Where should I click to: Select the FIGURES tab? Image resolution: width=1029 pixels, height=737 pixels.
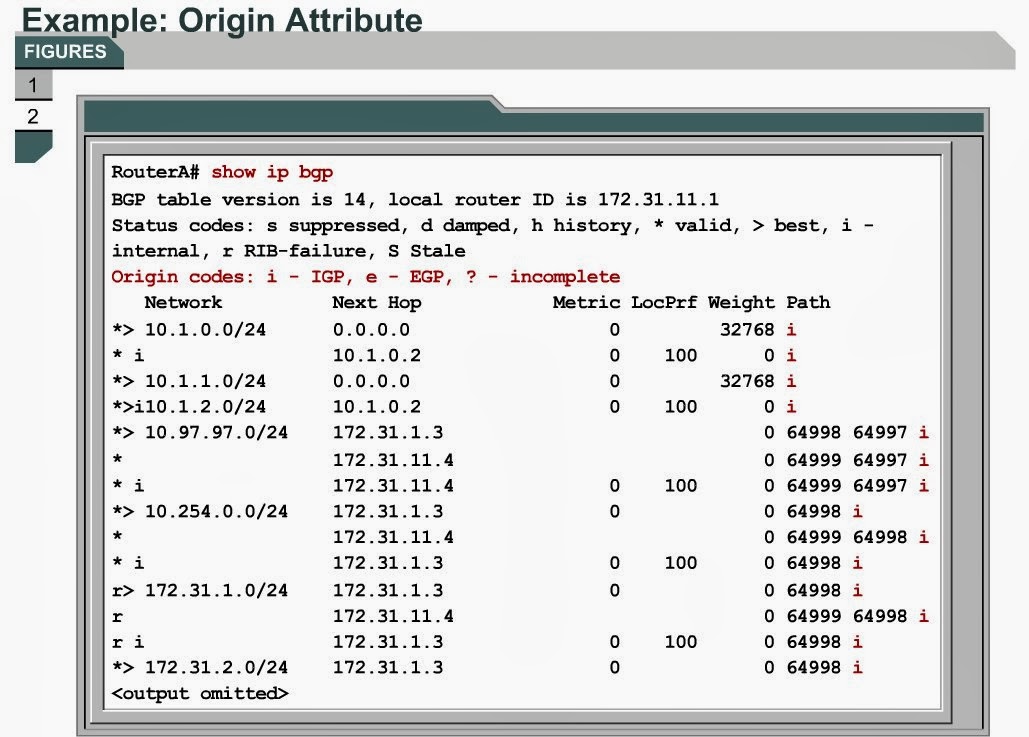click(64, 52)
